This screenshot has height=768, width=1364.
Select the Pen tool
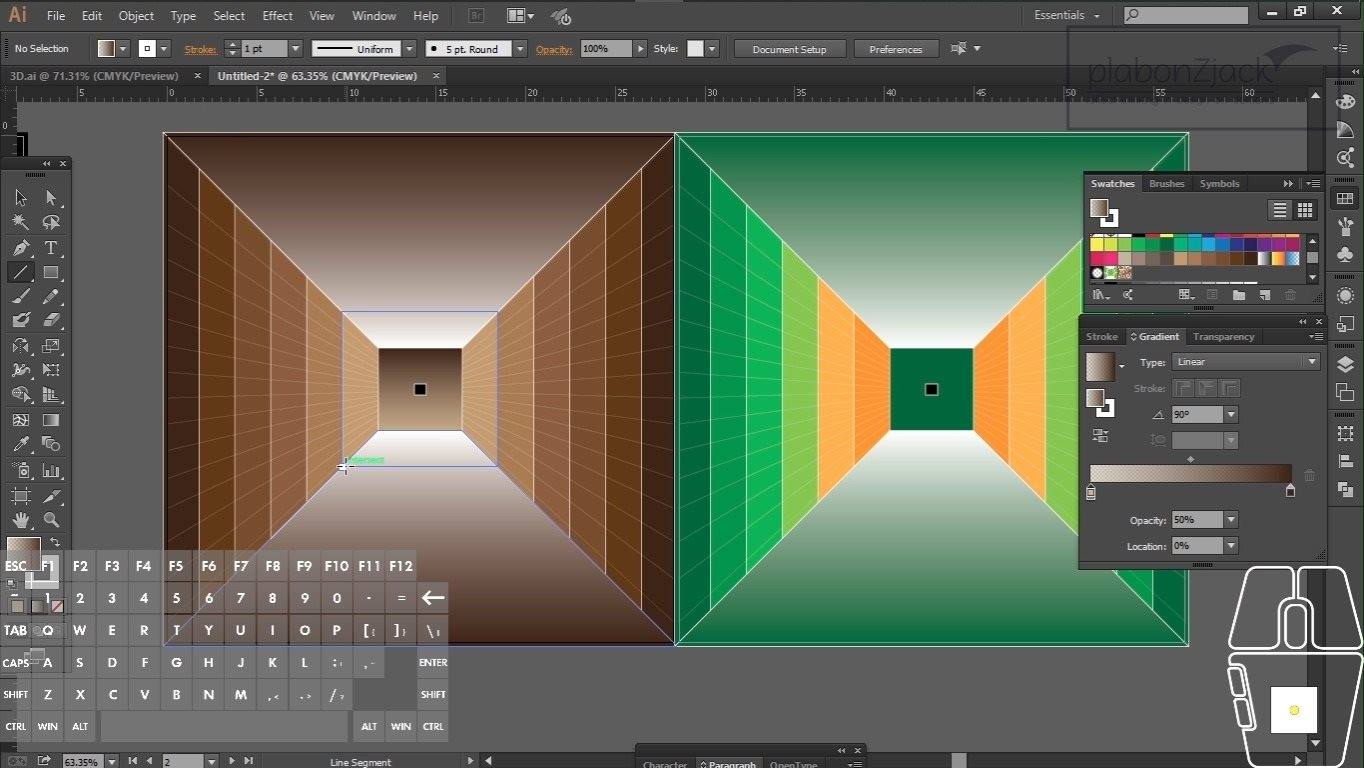21,247
